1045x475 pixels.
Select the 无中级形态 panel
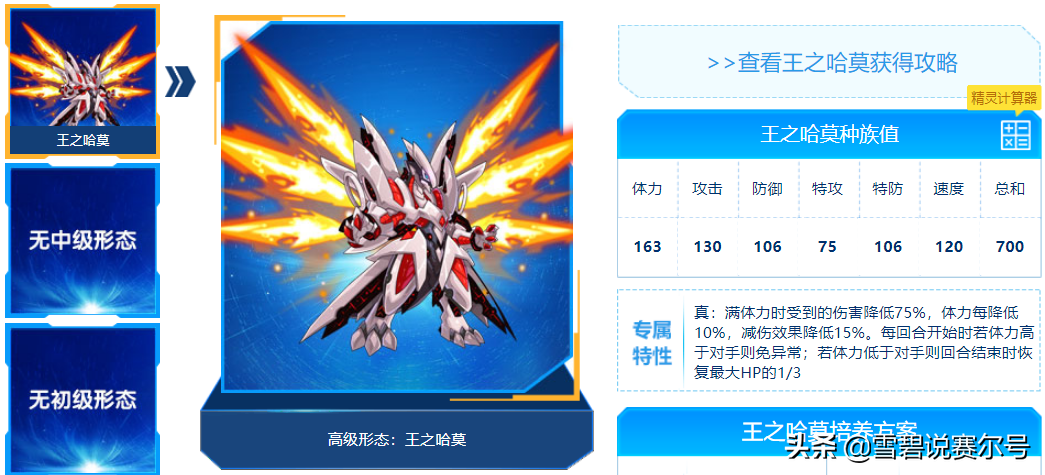83,240
